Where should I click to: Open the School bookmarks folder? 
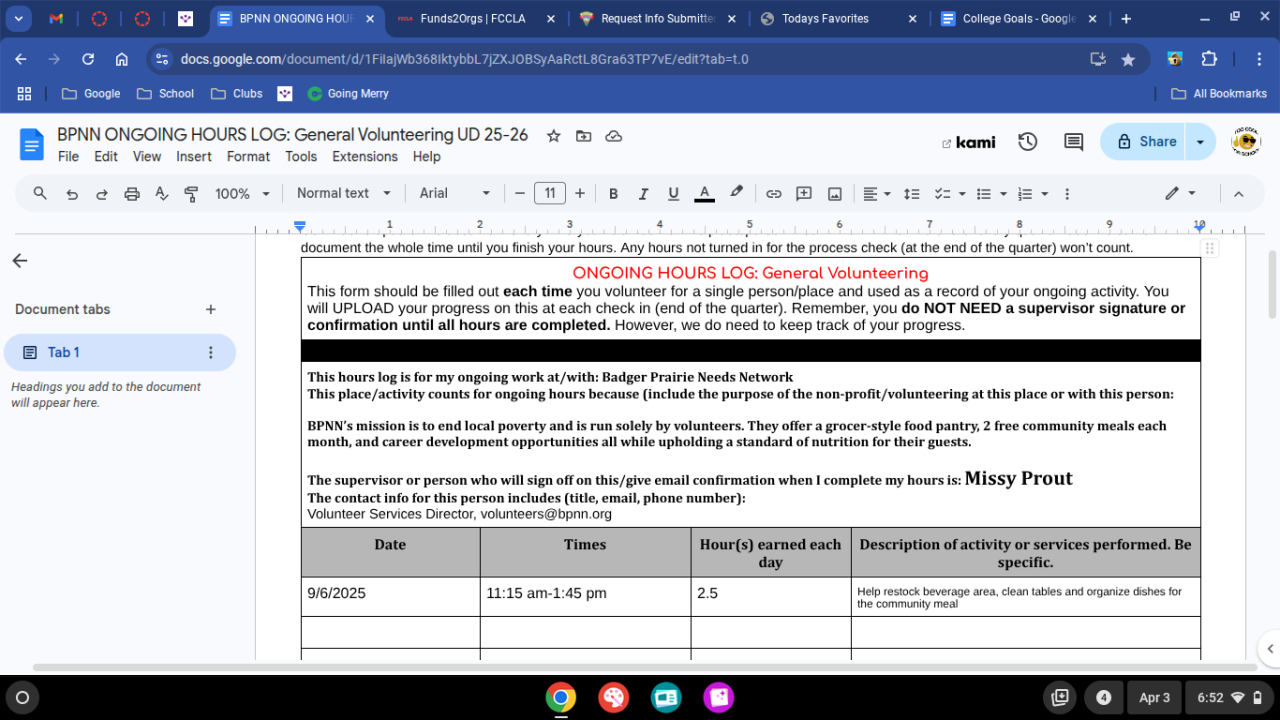pos(164,94)
